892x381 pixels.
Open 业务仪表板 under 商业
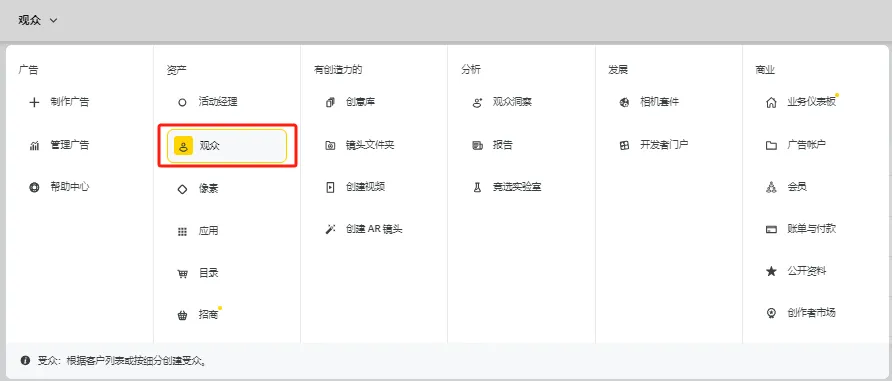812,102
